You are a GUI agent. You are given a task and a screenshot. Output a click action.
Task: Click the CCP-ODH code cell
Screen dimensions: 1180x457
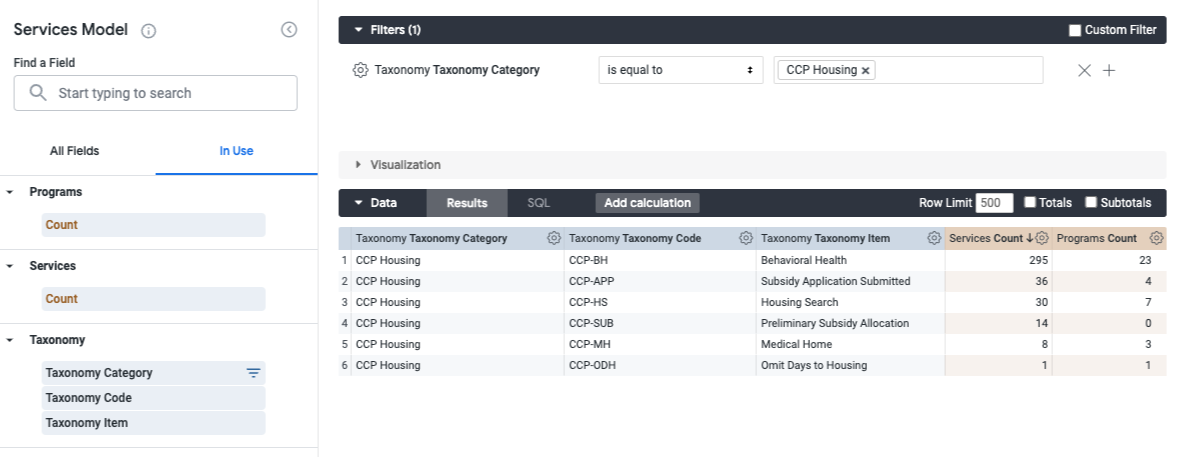pyautogui.click(x=660, y=365)
